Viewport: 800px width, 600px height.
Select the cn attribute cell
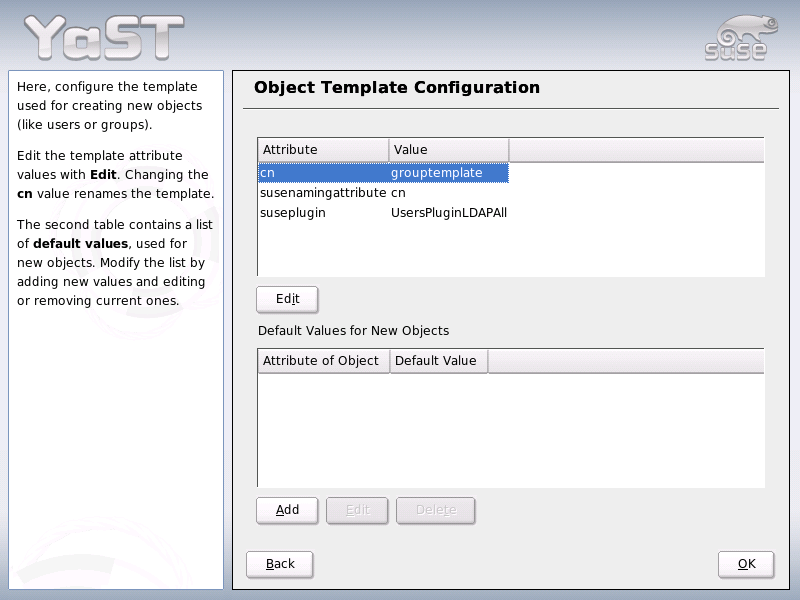pyautogui.click(x=323, y=173)
